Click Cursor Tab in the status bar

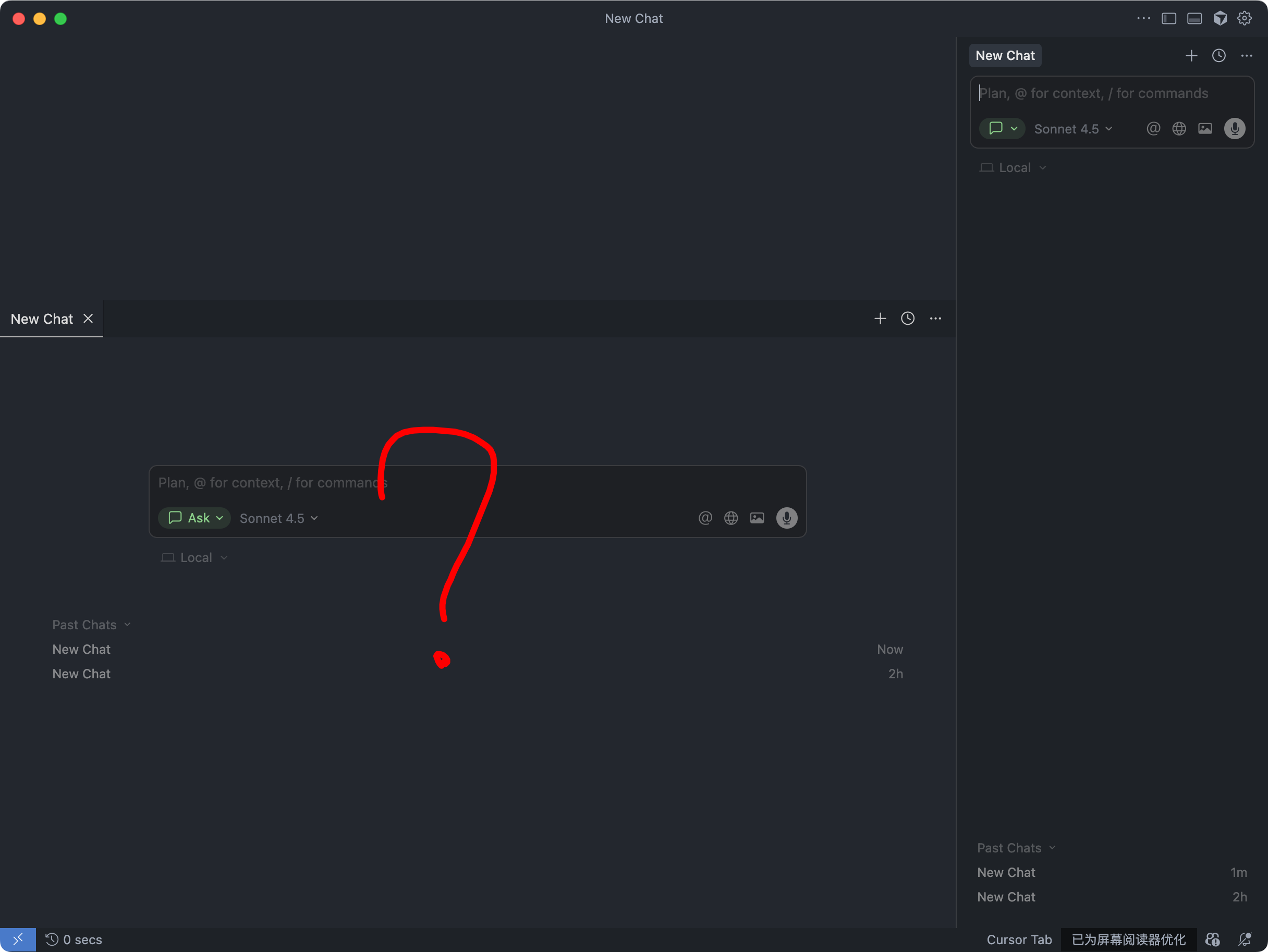click(1019, 939)
